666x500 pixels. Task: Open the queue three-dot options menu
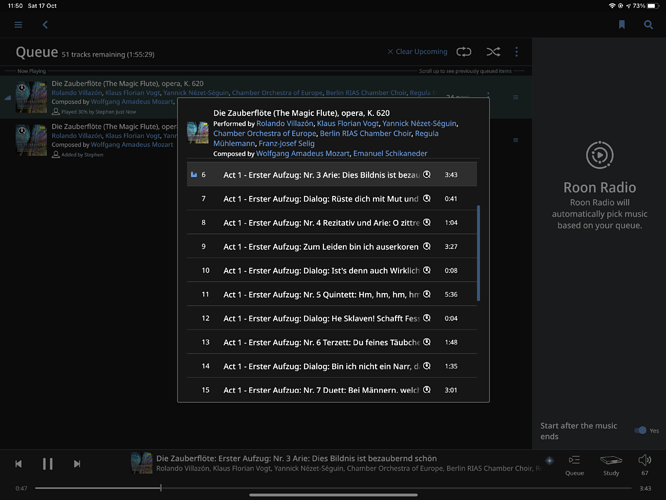pos(516,52)
